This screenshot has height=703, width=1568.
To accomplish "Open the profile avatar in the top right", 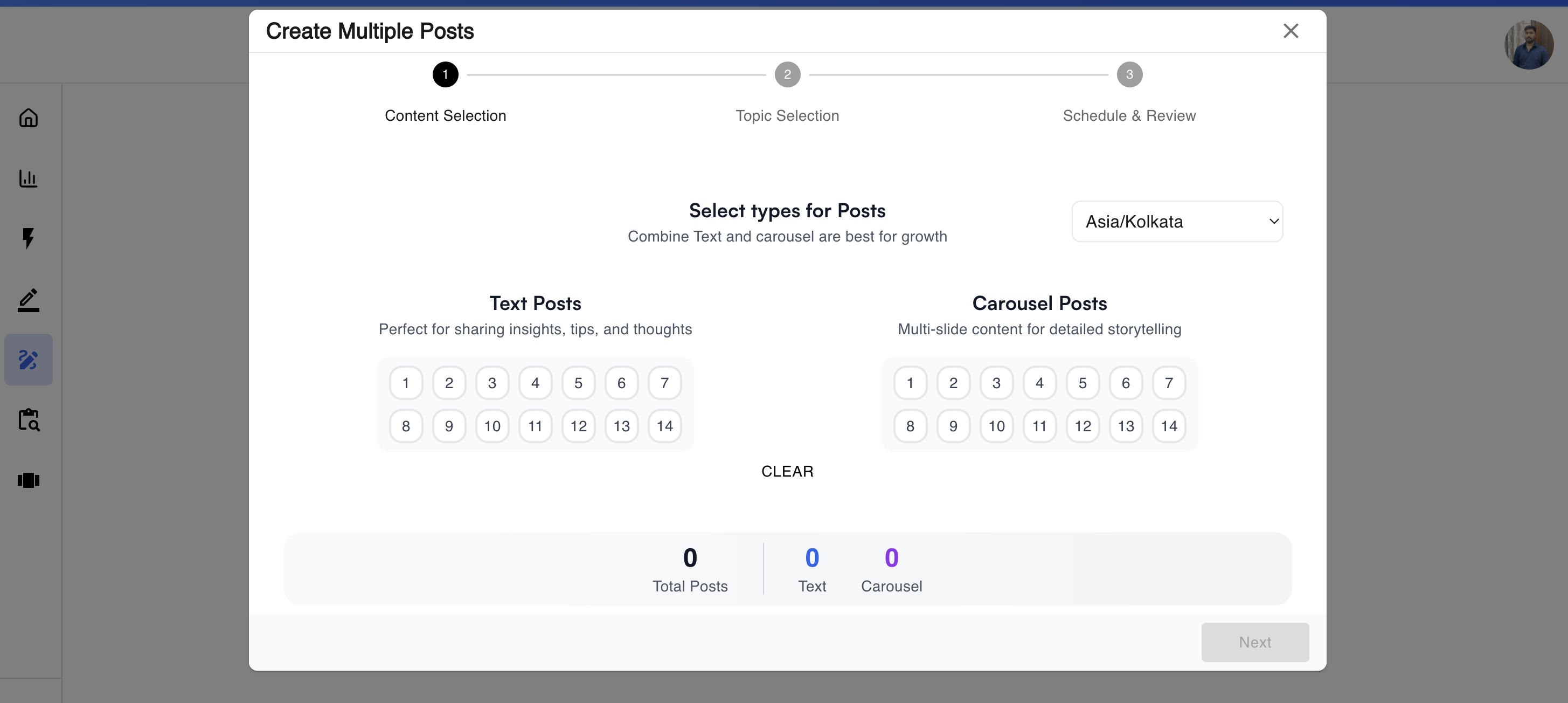I will point(1529,44).
